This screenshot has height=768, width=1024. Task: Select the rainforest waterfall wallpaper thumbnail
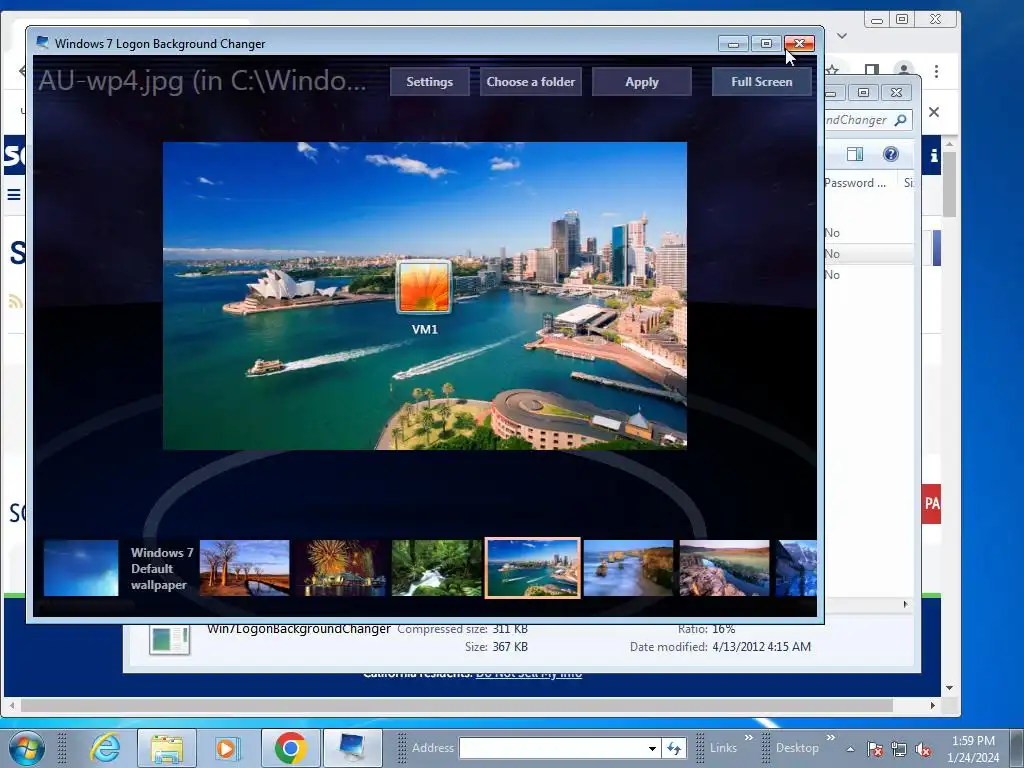pyautogui.click(x=436, y=568)
